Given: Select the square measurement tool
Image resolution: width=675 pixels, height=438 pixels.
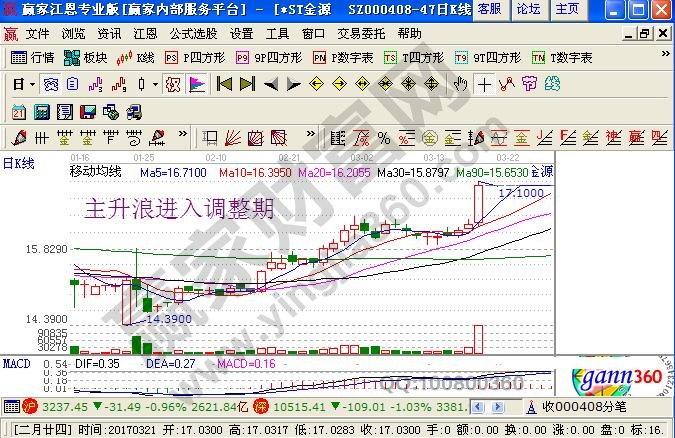Looking at the screenshot, I should tap(210, 138).
